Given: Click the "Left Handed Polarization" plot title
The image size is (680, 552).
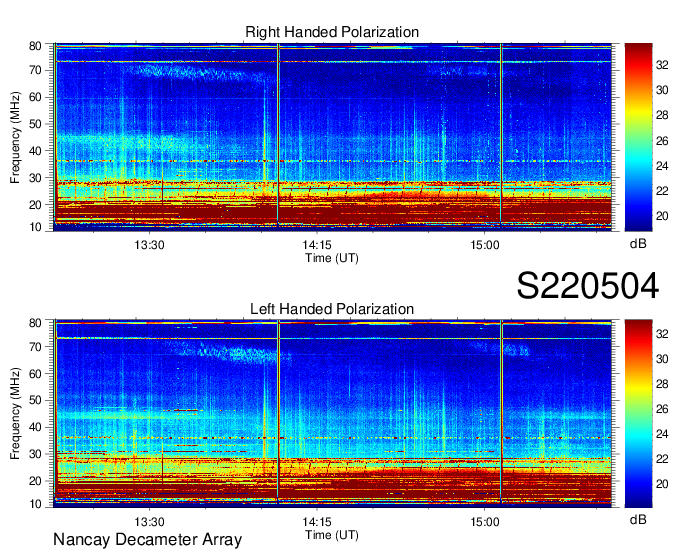Looking at the screenshot, I should click(x=332, y=309).
